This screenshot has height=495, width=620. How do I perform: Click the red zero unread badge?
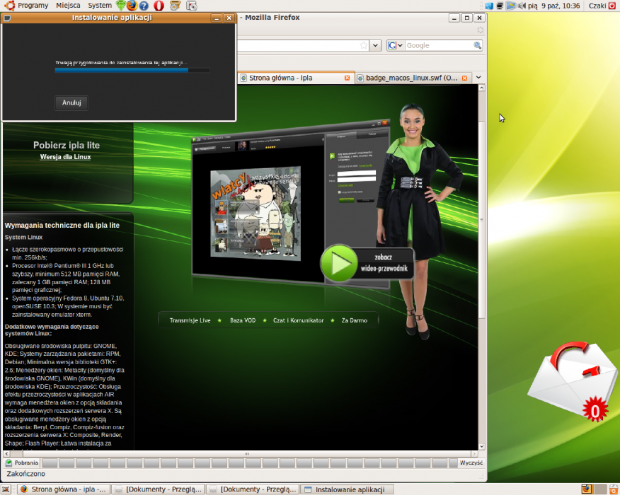[595, 411]
